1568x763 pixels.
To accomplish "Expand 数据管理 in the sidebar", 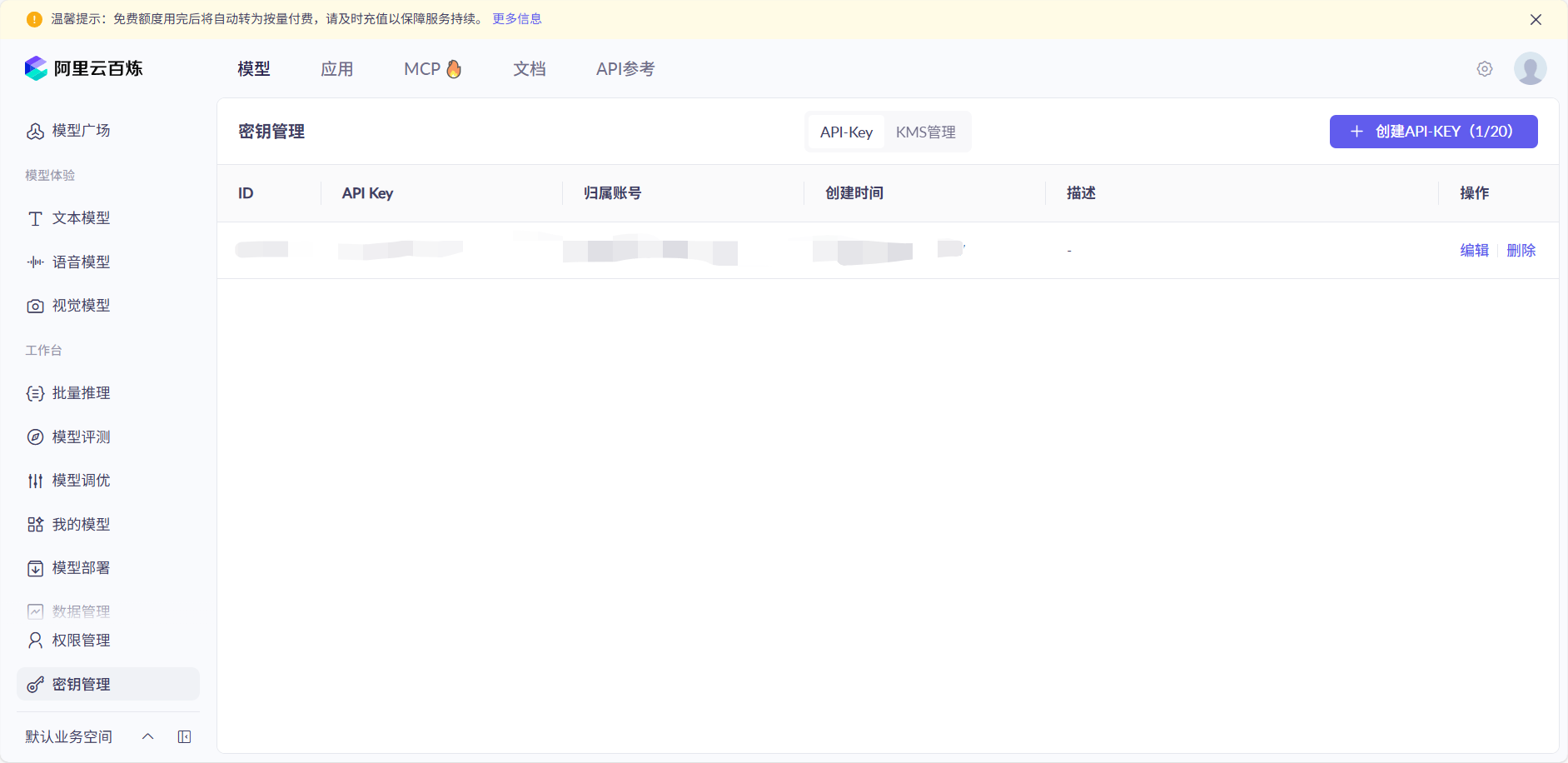I will 80,611.
